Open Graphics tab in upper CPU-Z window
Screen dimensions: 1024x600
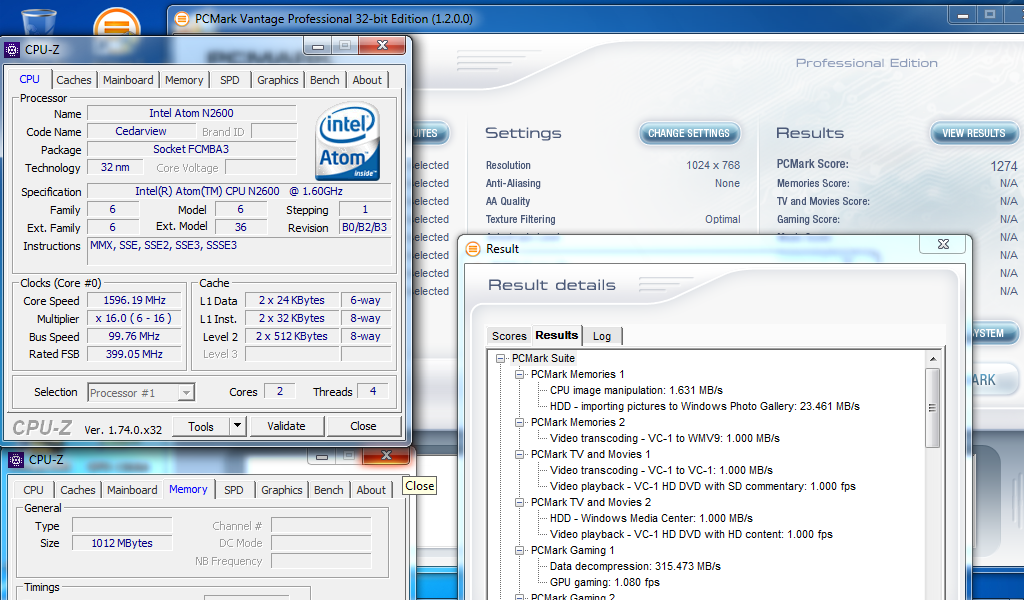278,80
